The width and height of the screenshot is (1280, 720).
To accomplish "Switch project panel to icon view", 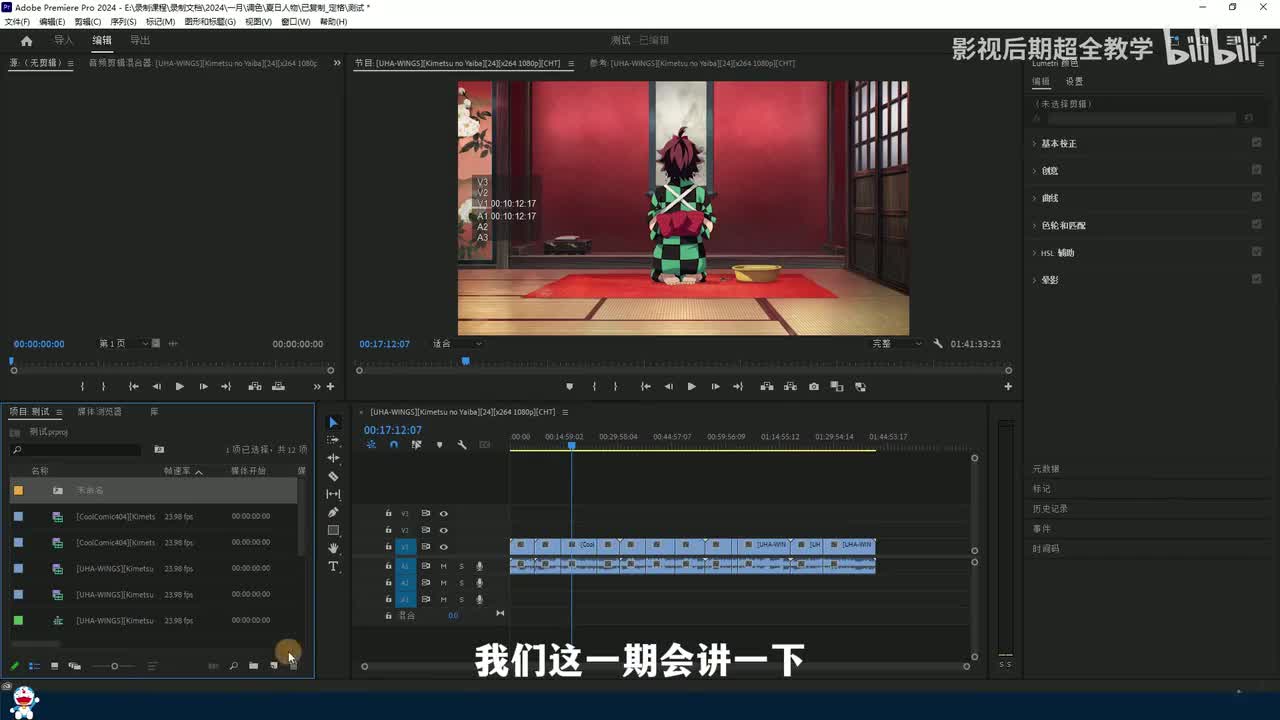I will (54, 666).
